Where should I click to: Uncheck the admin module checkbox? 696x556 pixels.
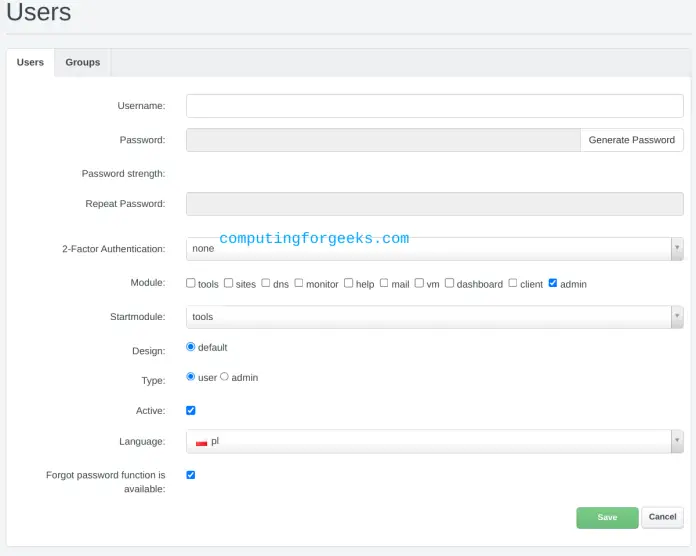point(553,283)
